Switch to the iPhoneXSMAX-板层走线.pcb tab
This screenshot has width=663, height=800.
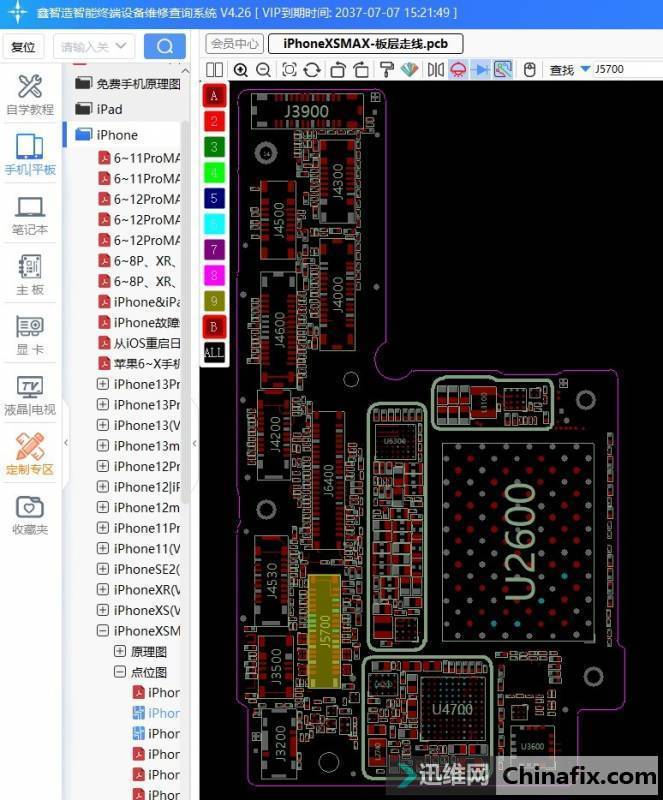click(372, 43)
